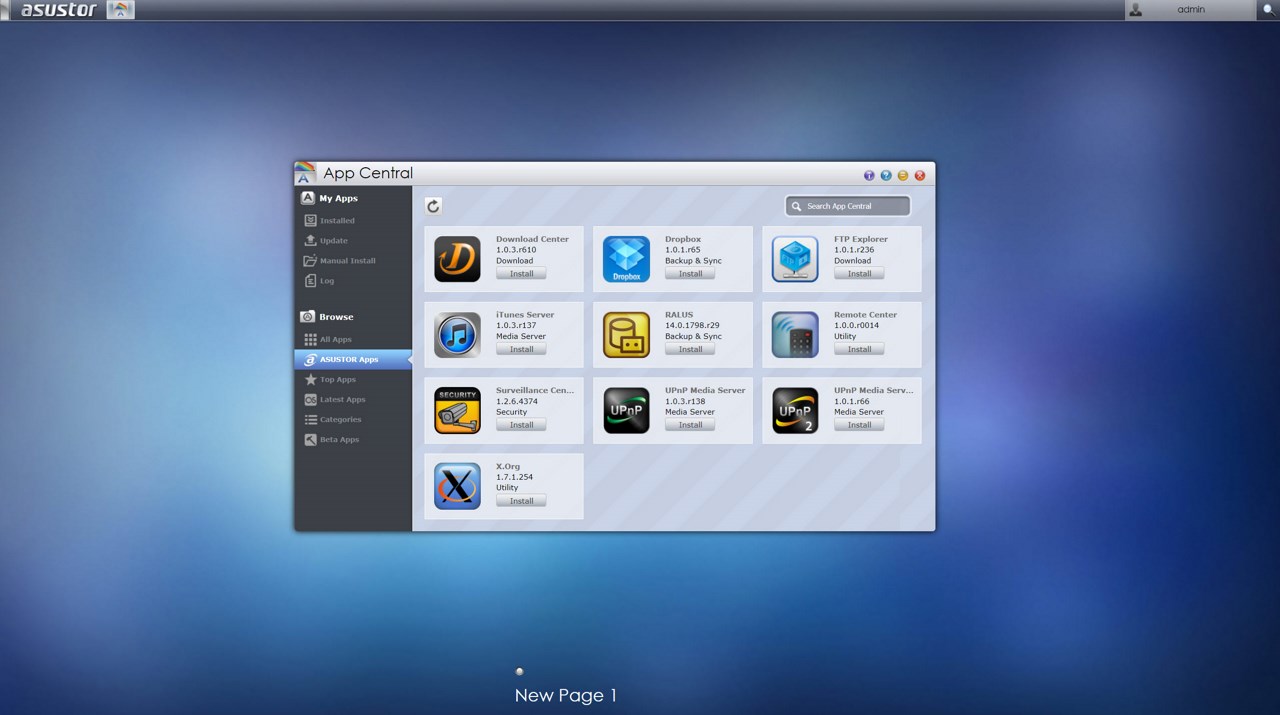Image resolution: width=1280 pixels, height=715 pixels.
Task: Click the My Apps sidebar heading
Action: coord(329,199)
